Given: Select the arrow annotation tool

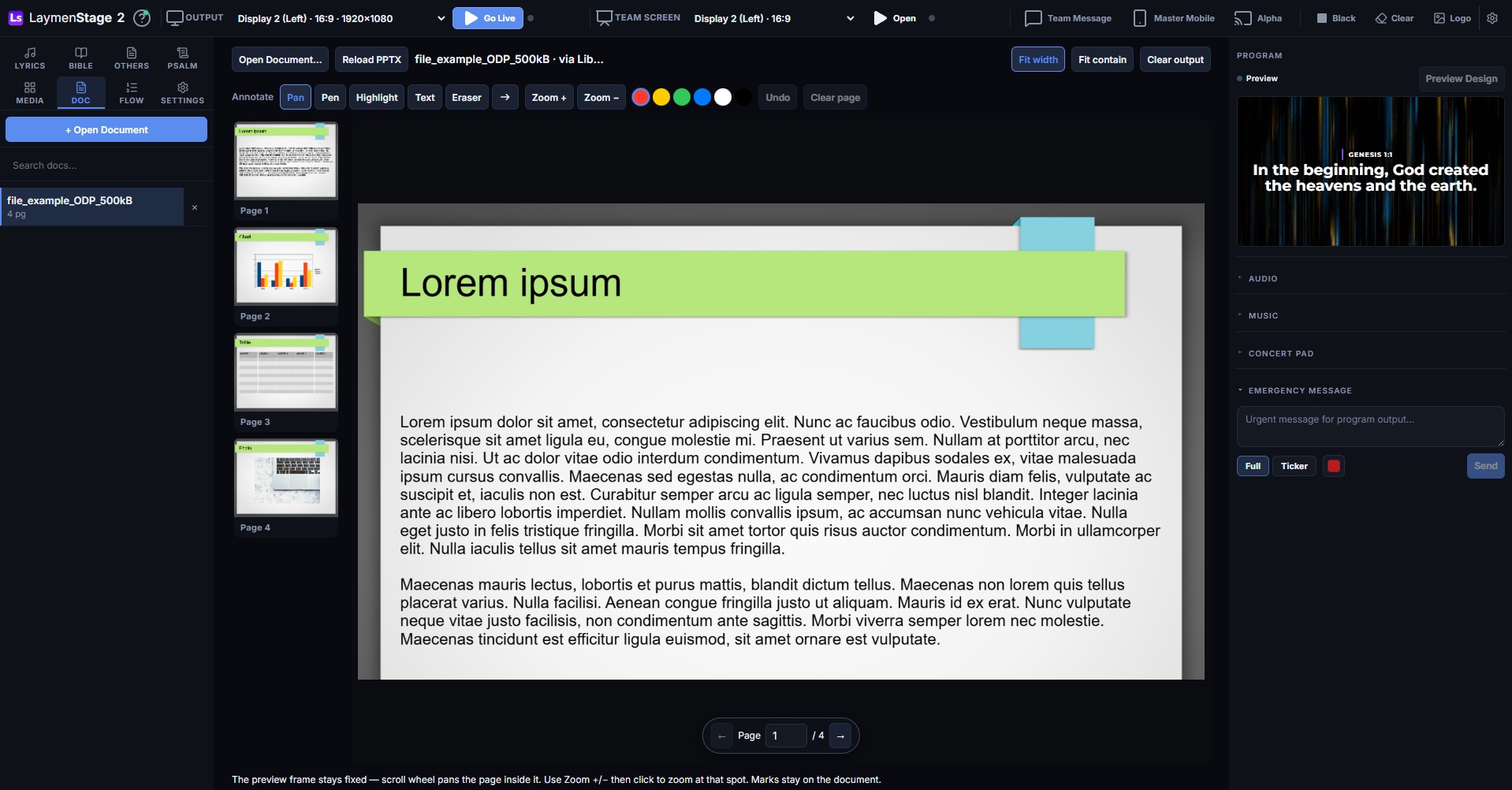Looking at the screenshot, I should (x=505, y=97).
